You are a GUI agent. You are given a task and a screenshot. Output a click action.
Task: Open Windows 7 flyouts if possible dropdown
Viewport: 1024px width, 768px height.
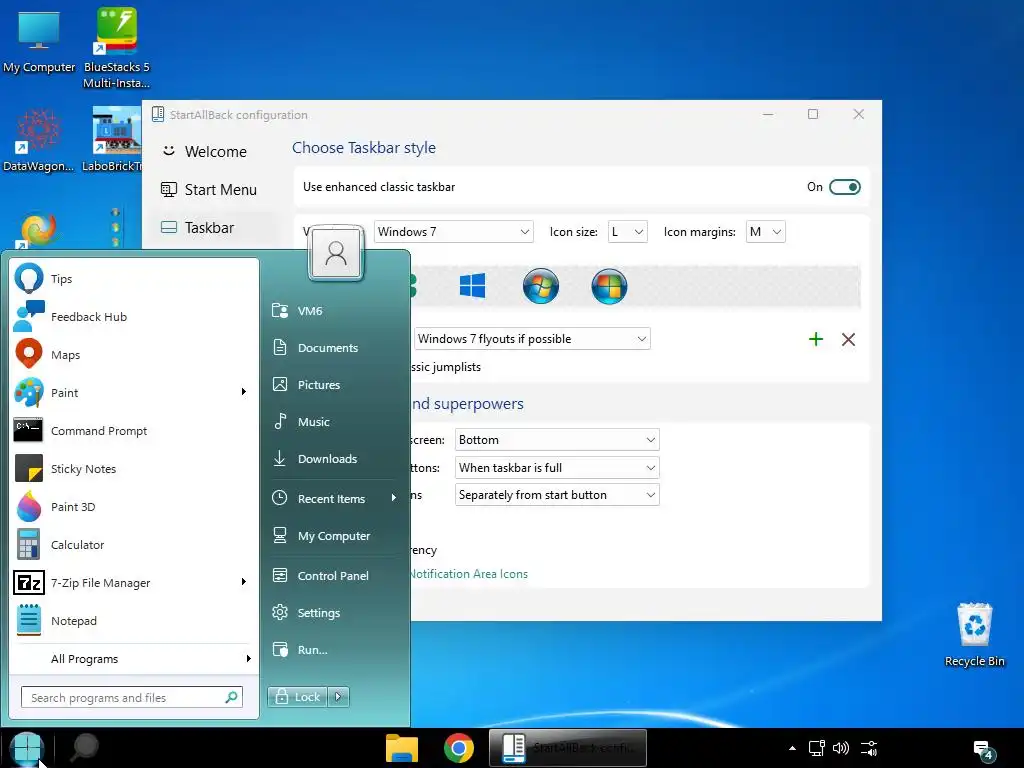point(532,339)
